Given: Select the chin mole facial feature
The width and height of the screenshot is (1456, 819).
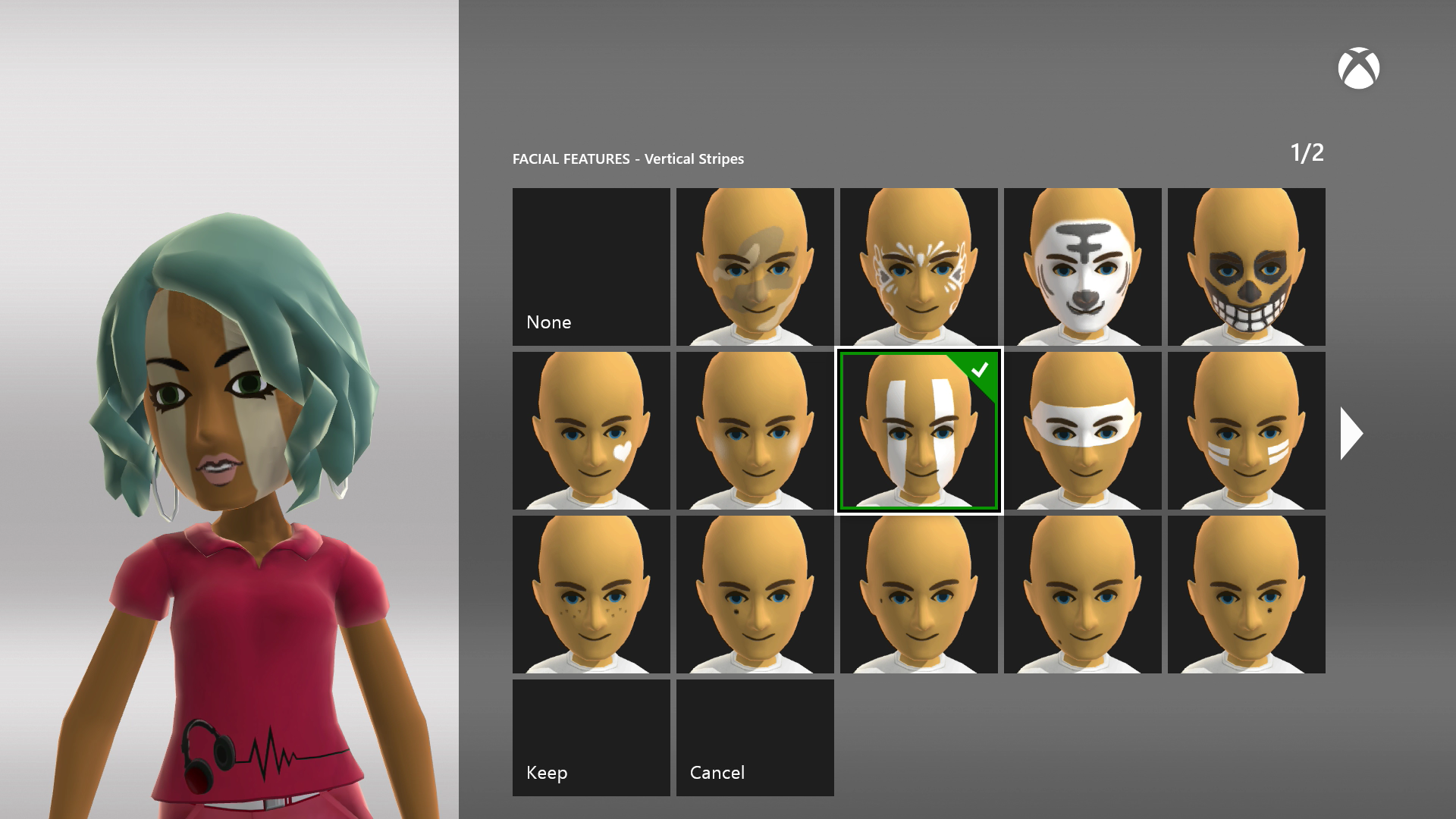Looking at the screenshot, I should pos(1082,595).
